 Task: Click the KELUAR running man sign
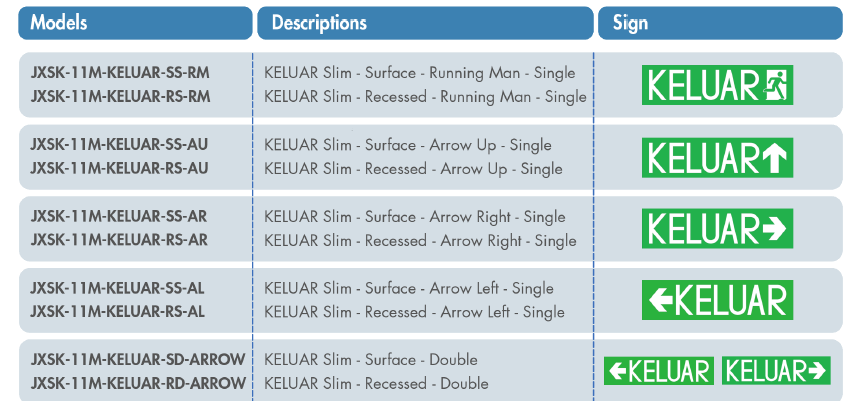click(x=717, y=85)
